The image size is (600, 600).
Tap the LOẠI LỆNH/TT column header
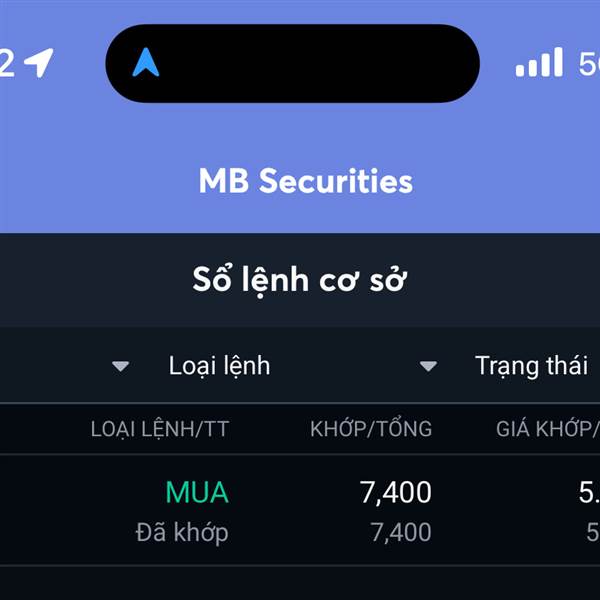(x=160, y=429)
